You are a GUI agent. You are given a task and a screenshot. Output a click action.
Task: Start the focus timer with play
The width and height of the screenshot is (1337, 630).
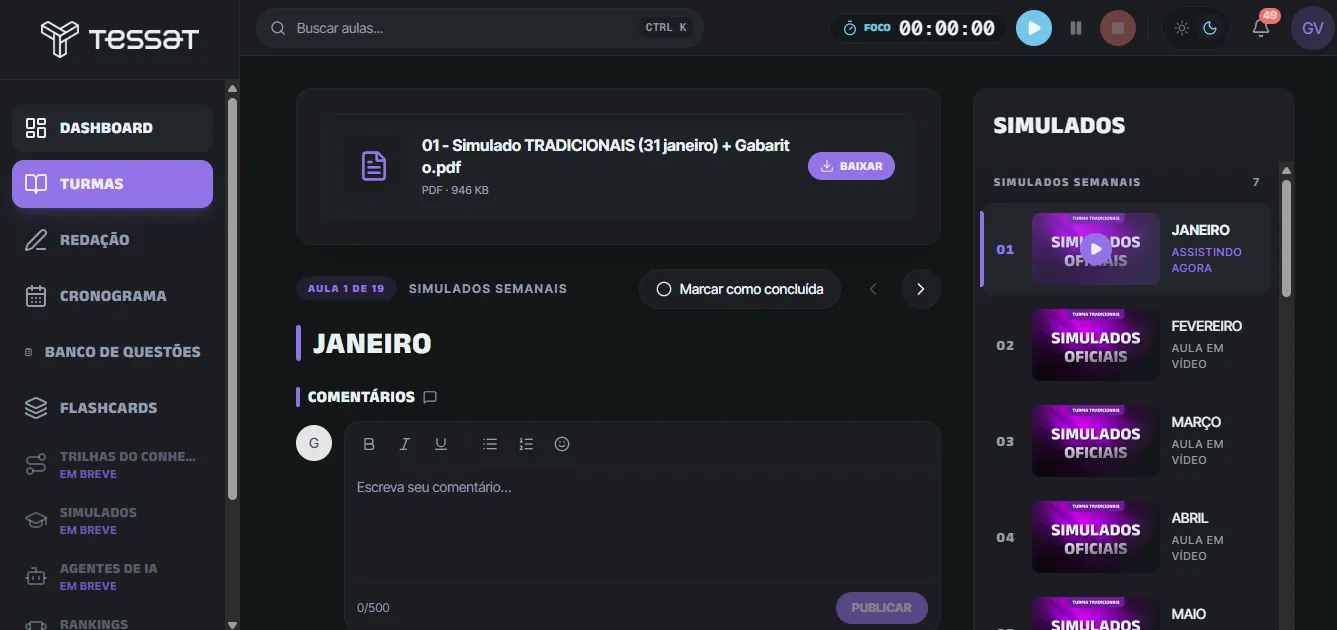coord(1034,28)
